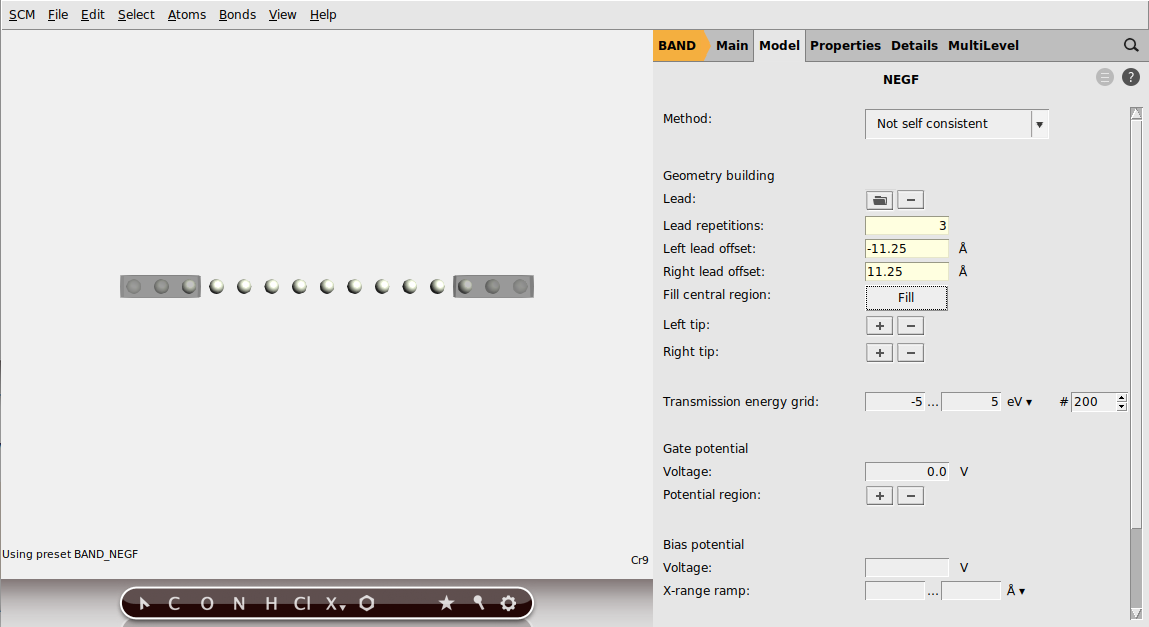Open the Lead geometry folder browser
Screen dimensions: 1149x627
879,199
